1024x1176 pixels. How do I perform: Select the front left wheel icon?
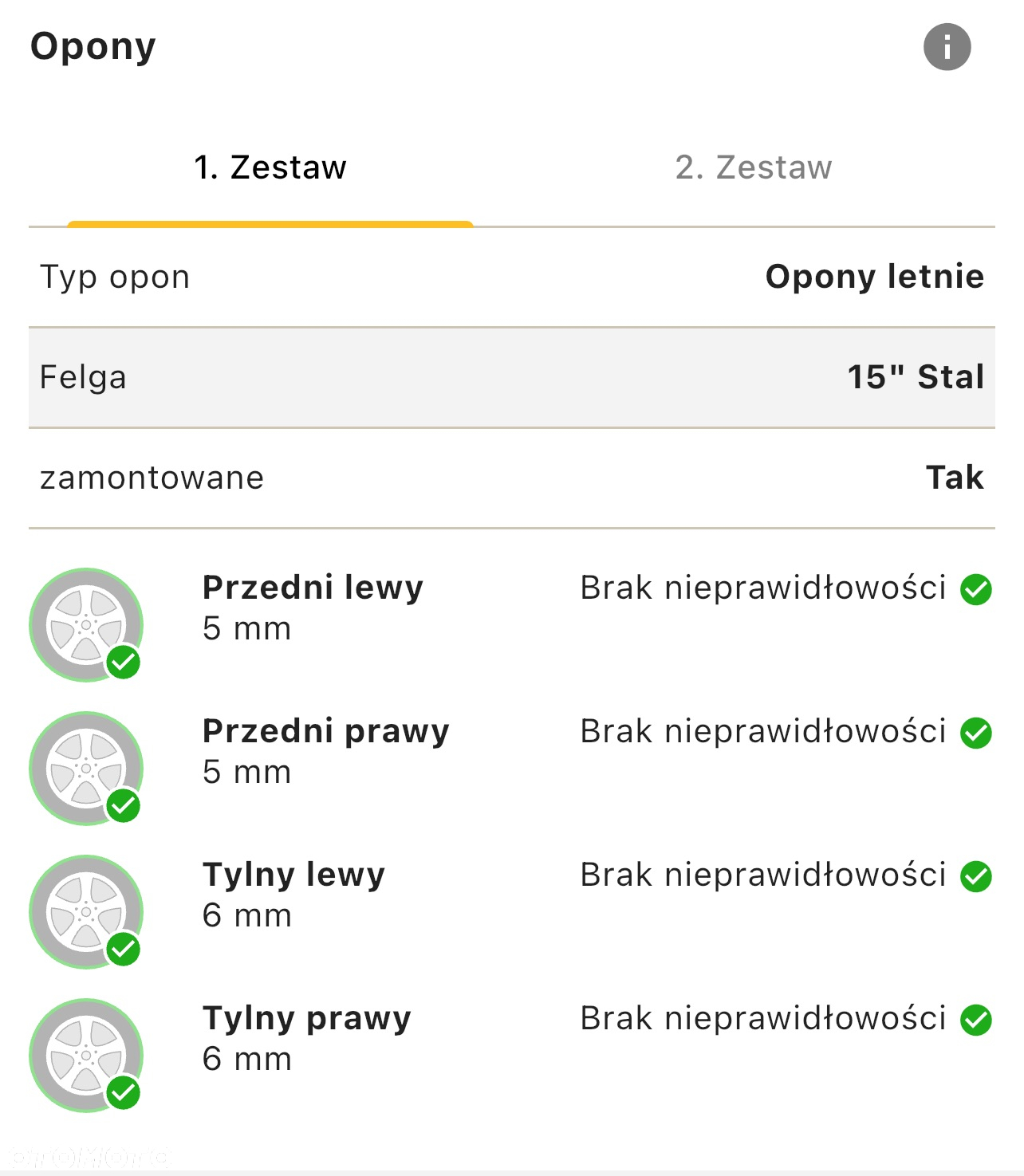coord(86,625)
